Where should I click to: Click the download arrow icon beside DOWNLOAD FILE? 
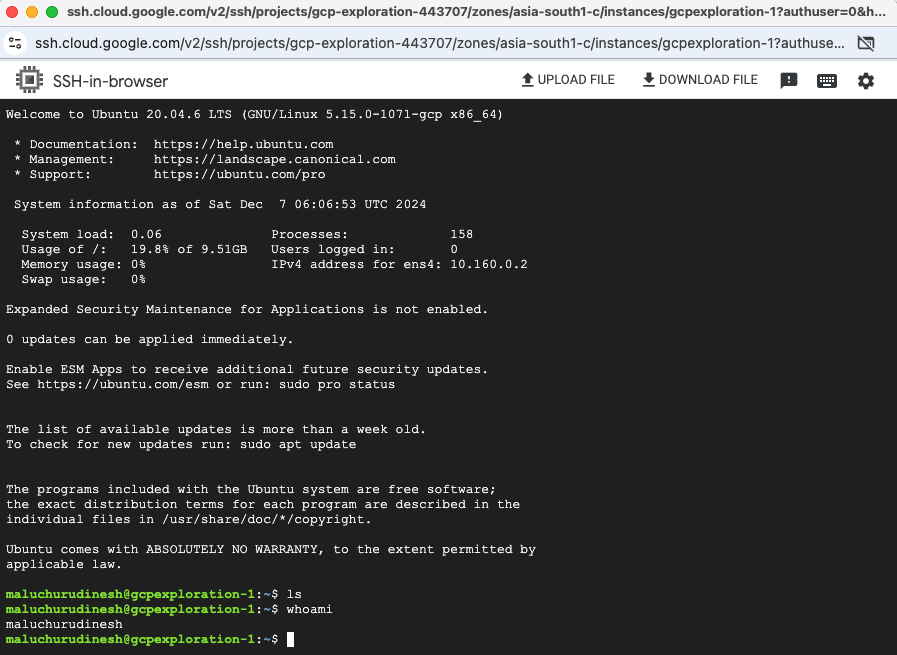[651, 79]
